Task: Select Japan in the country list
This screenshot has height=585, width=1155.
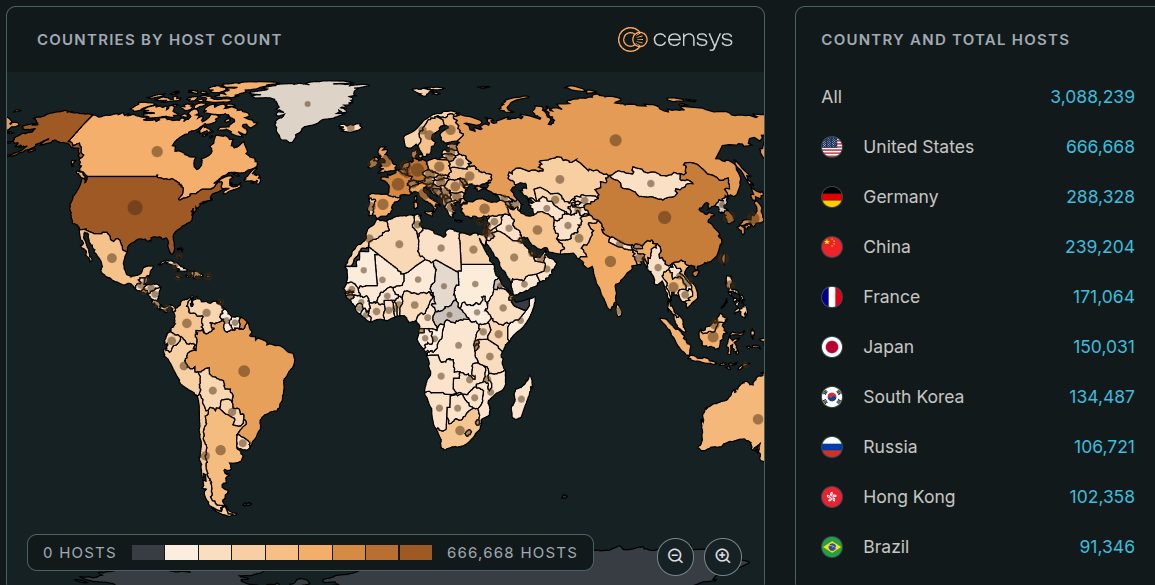Action: coord(977,346)
